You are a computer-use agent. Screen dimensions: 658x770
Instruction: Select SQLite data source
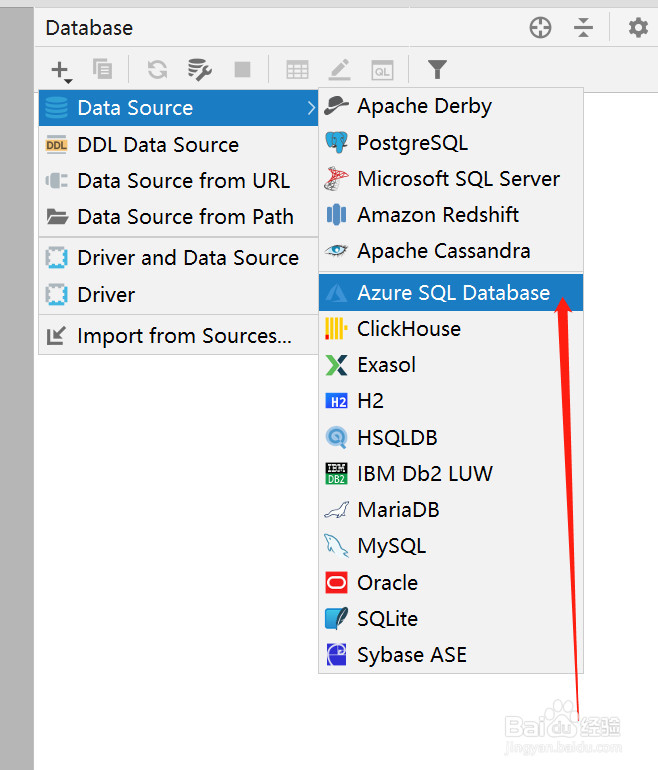click(451, 619)
